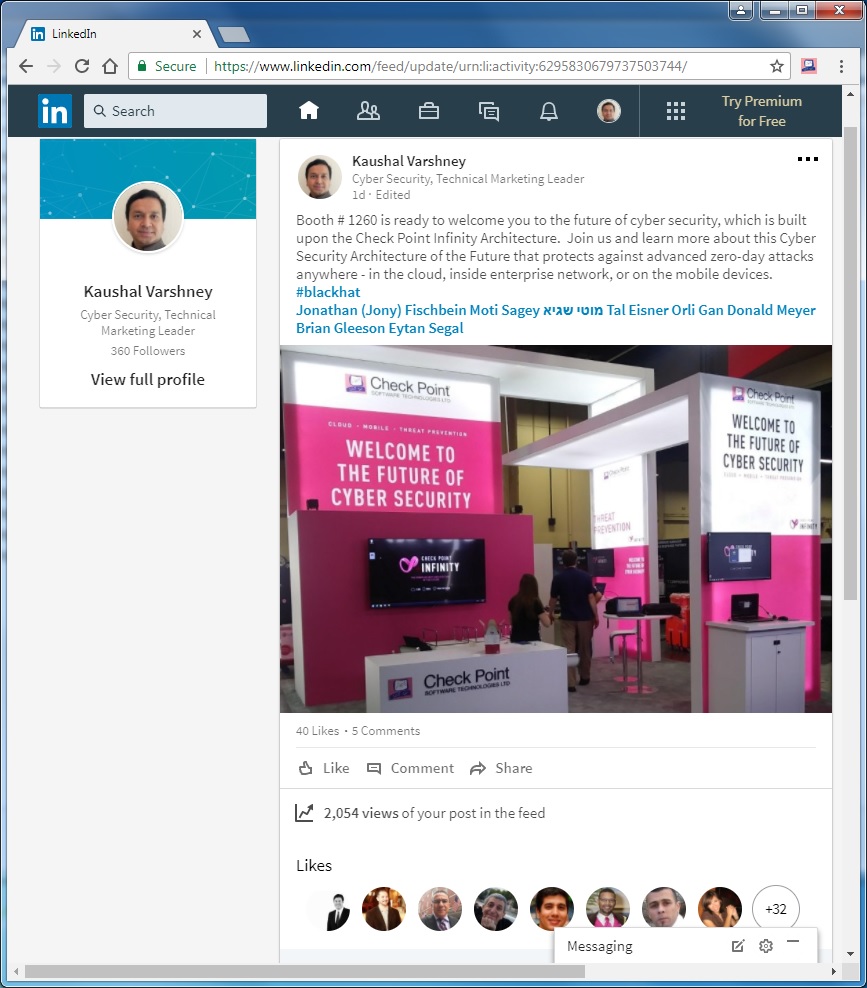867x988 pixels.
Task: Show the +32 more likers
Action: point(776,909)
